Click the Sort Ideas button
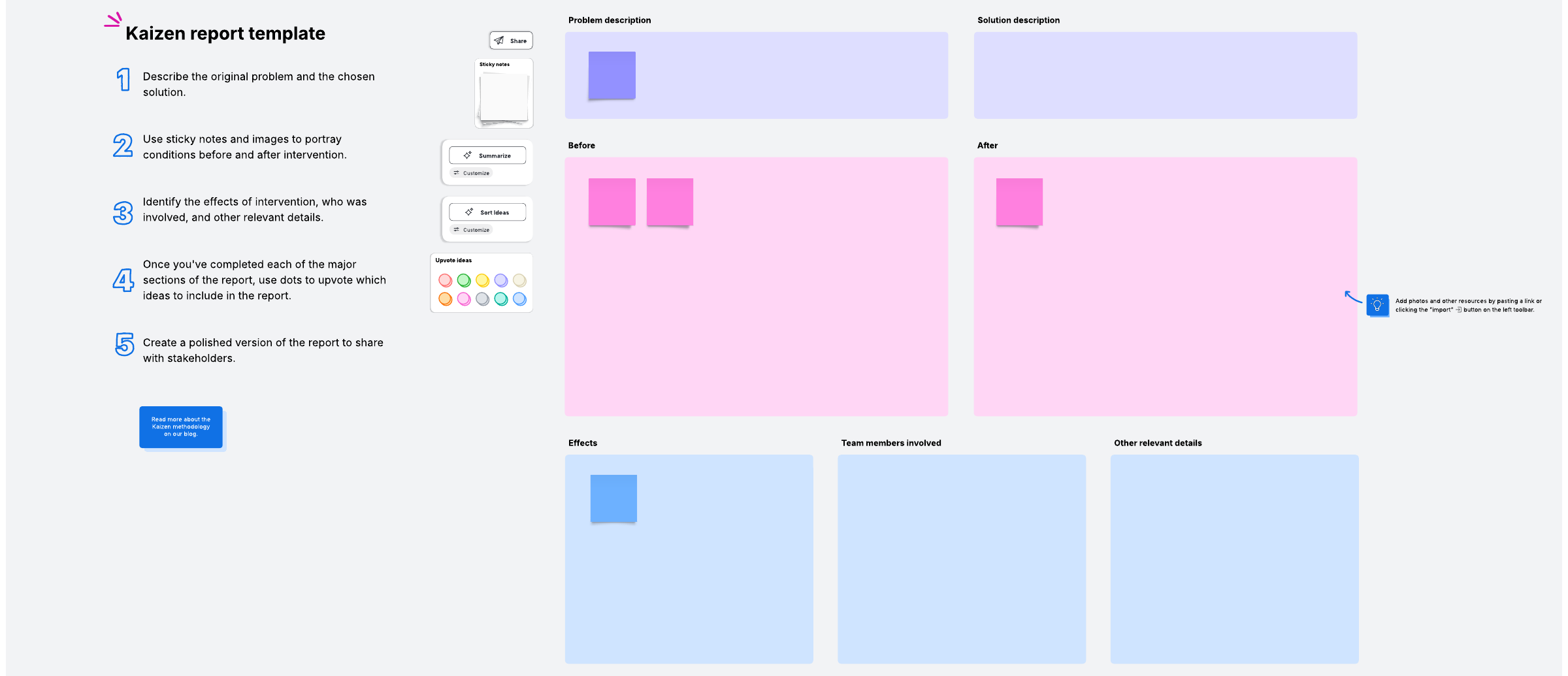This screenshot has height=676, width=1568. click(x=487, y=212)
